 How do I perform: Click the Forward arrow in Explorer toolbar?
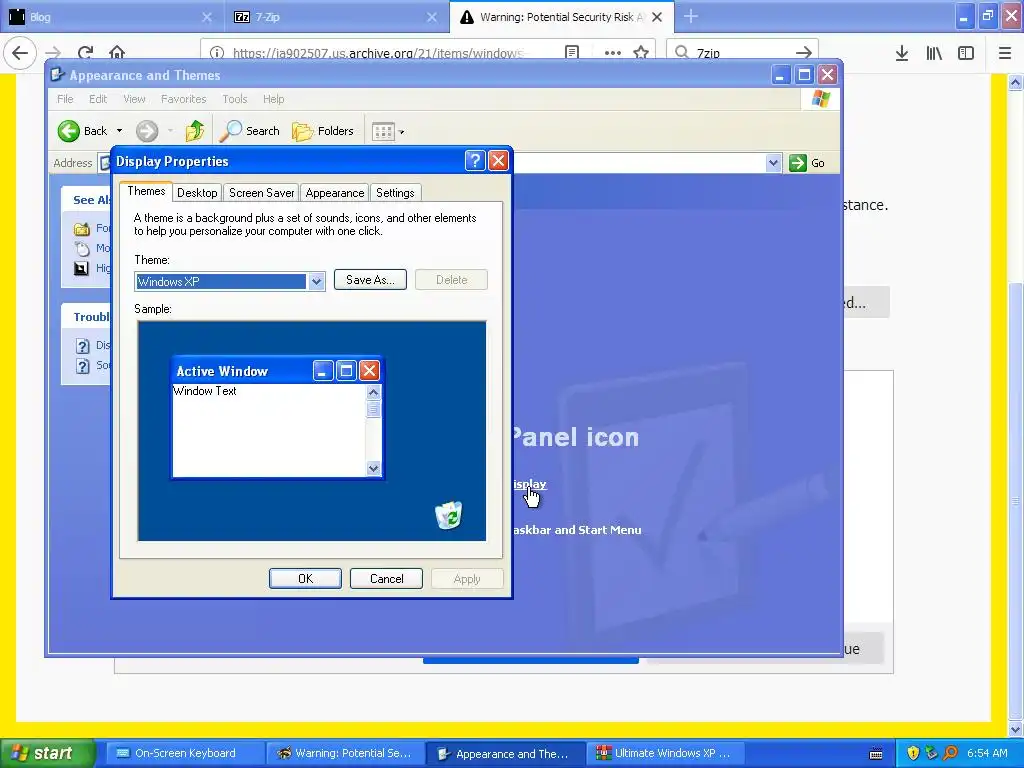[x=147, y=131]
